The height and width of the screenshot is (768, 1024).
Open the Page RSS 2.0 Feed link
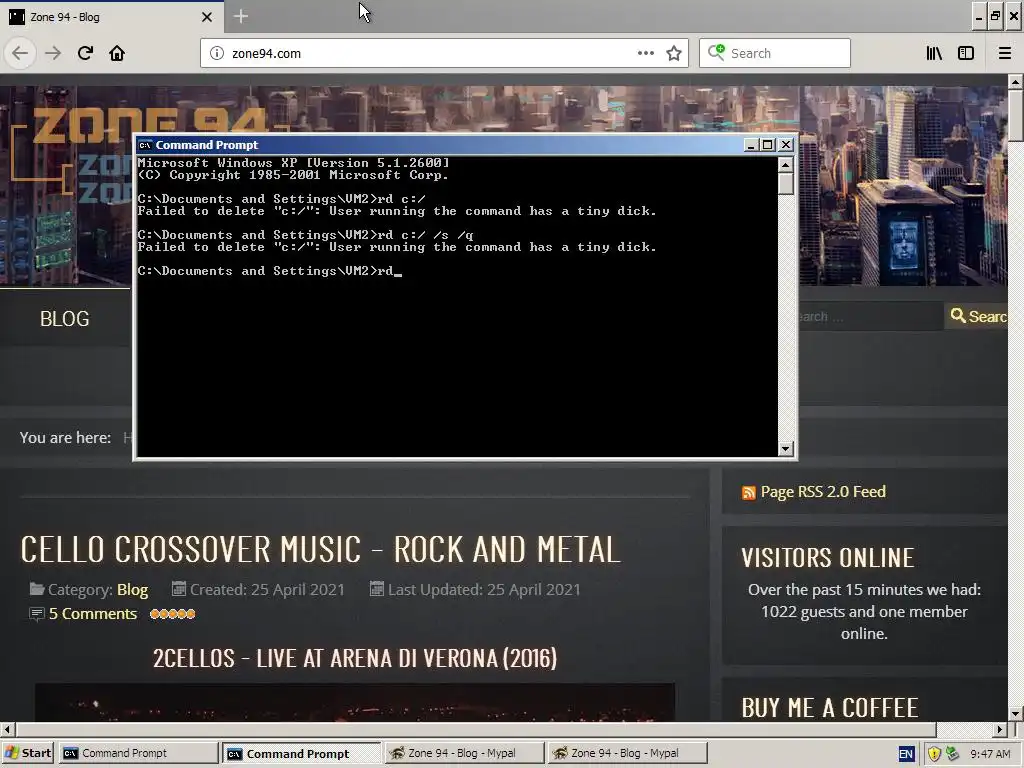tap(823, 492)
